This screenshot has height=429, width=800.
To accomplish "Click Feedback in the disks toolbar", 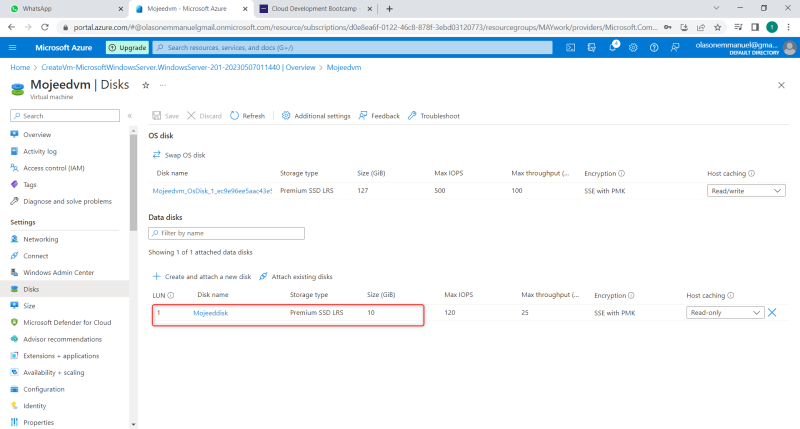I will (379, 116).
